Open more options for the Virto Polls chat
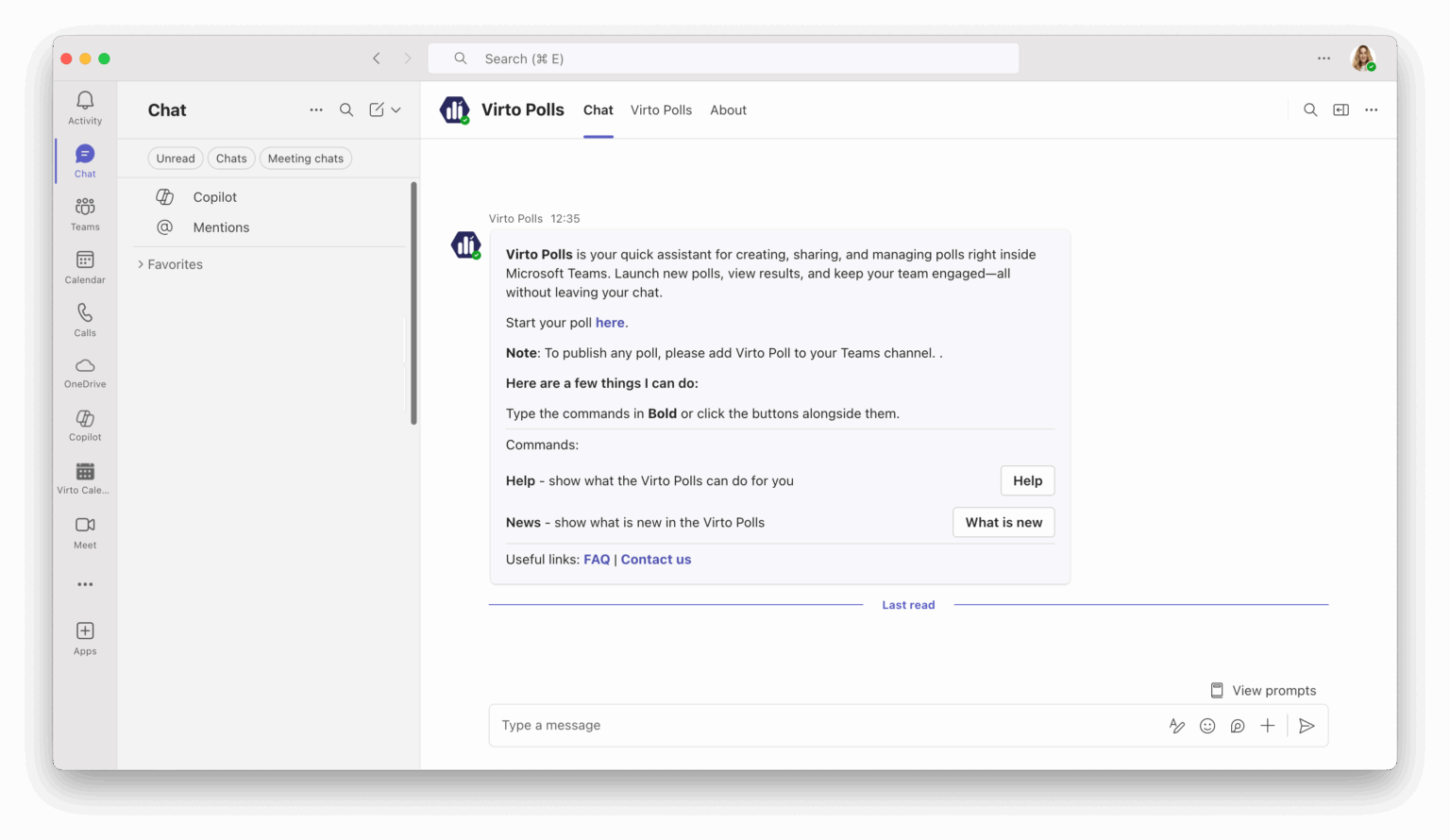The image size is (1450, 840). click(x=1371, y=109)
